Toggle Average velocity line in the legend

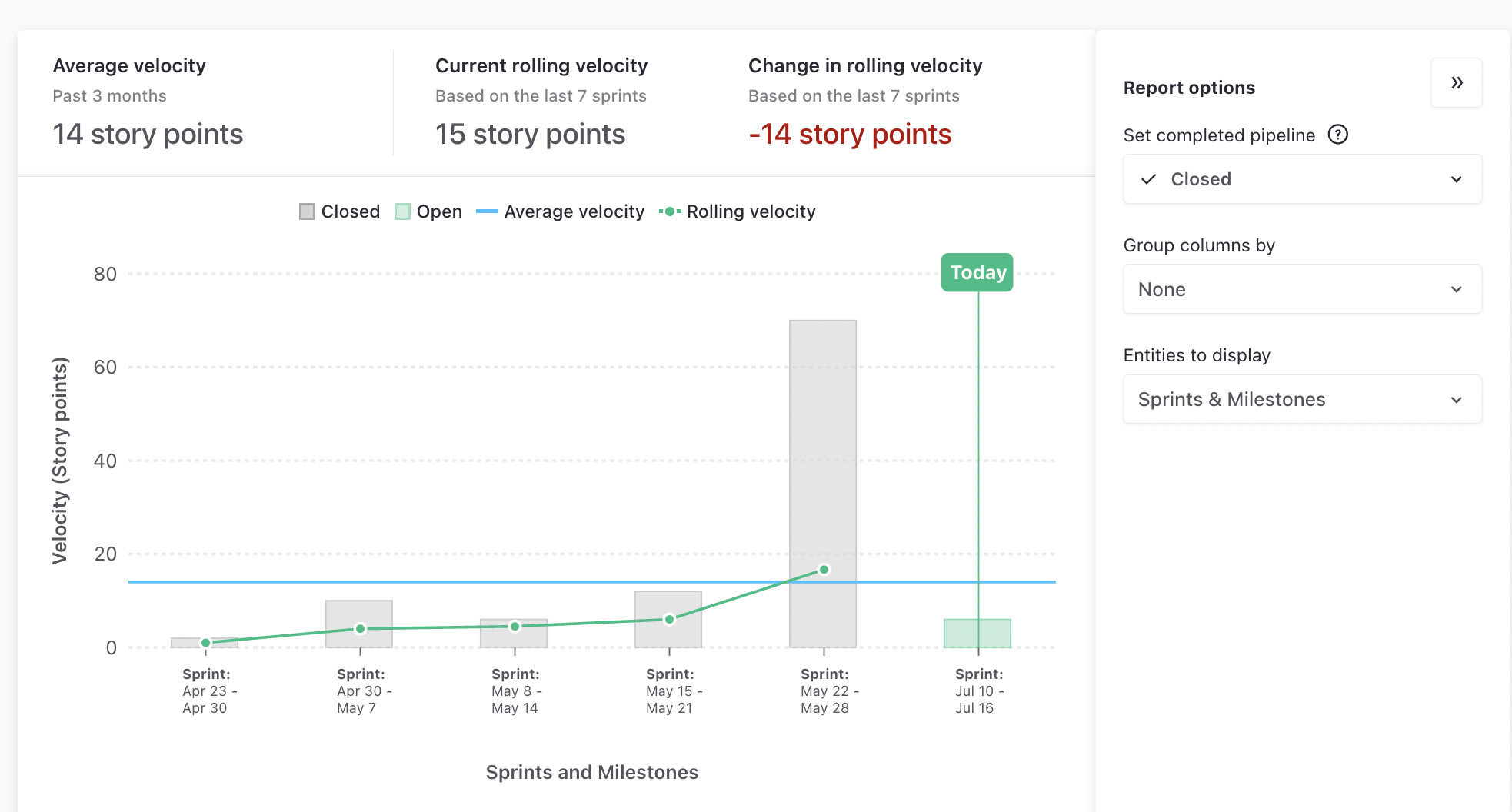coord(560,211)
